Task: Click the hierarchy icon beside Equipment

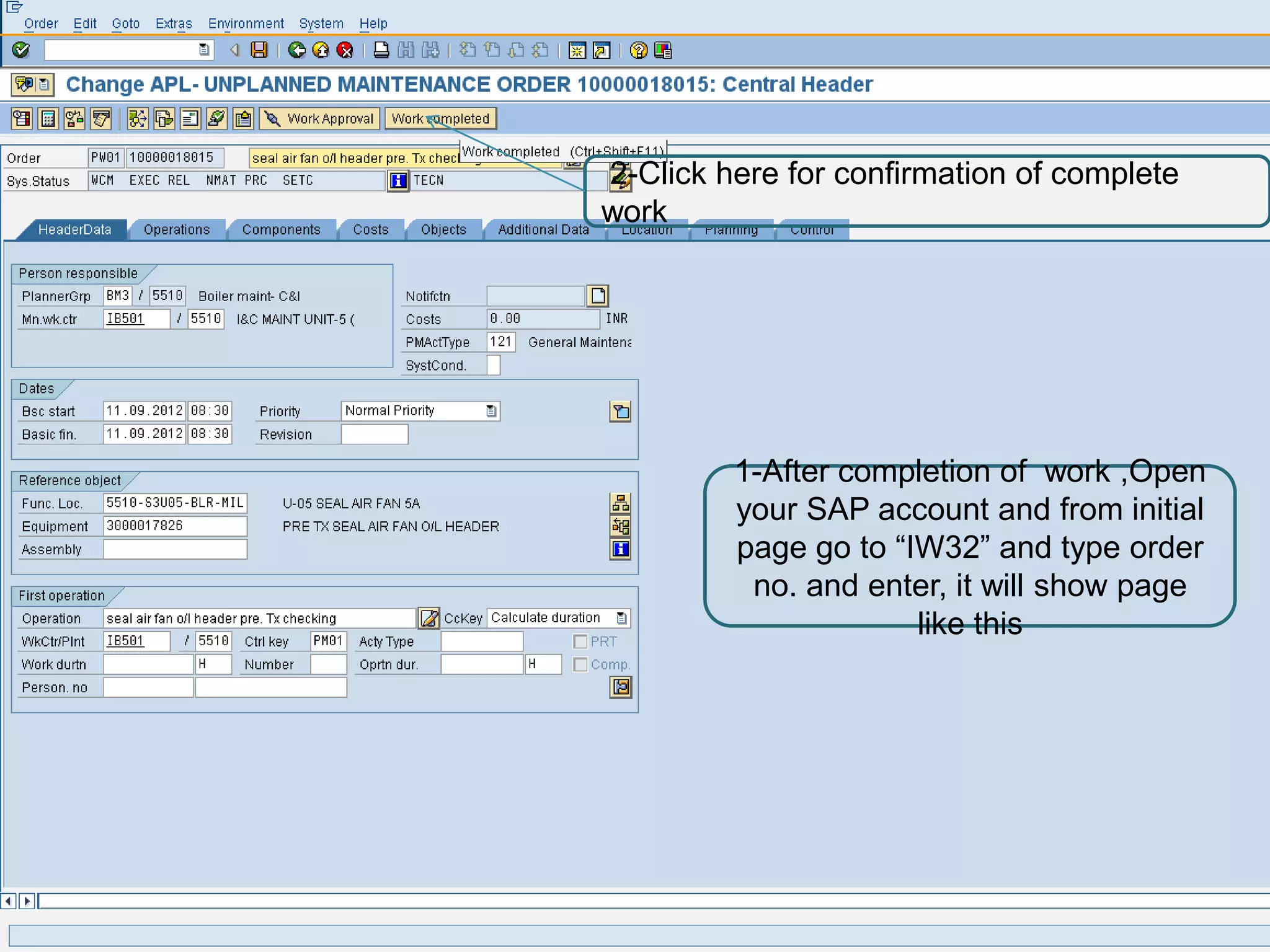Action: point(620,526)
